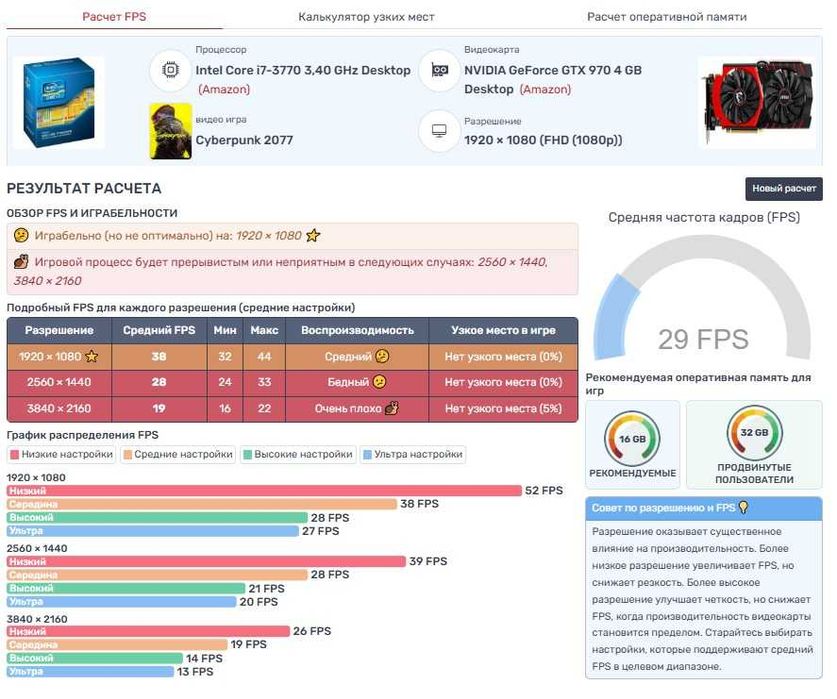Toggle Высокие настройки legend item
This screenshot has height=699, width=837.
(x=298, y=454)
